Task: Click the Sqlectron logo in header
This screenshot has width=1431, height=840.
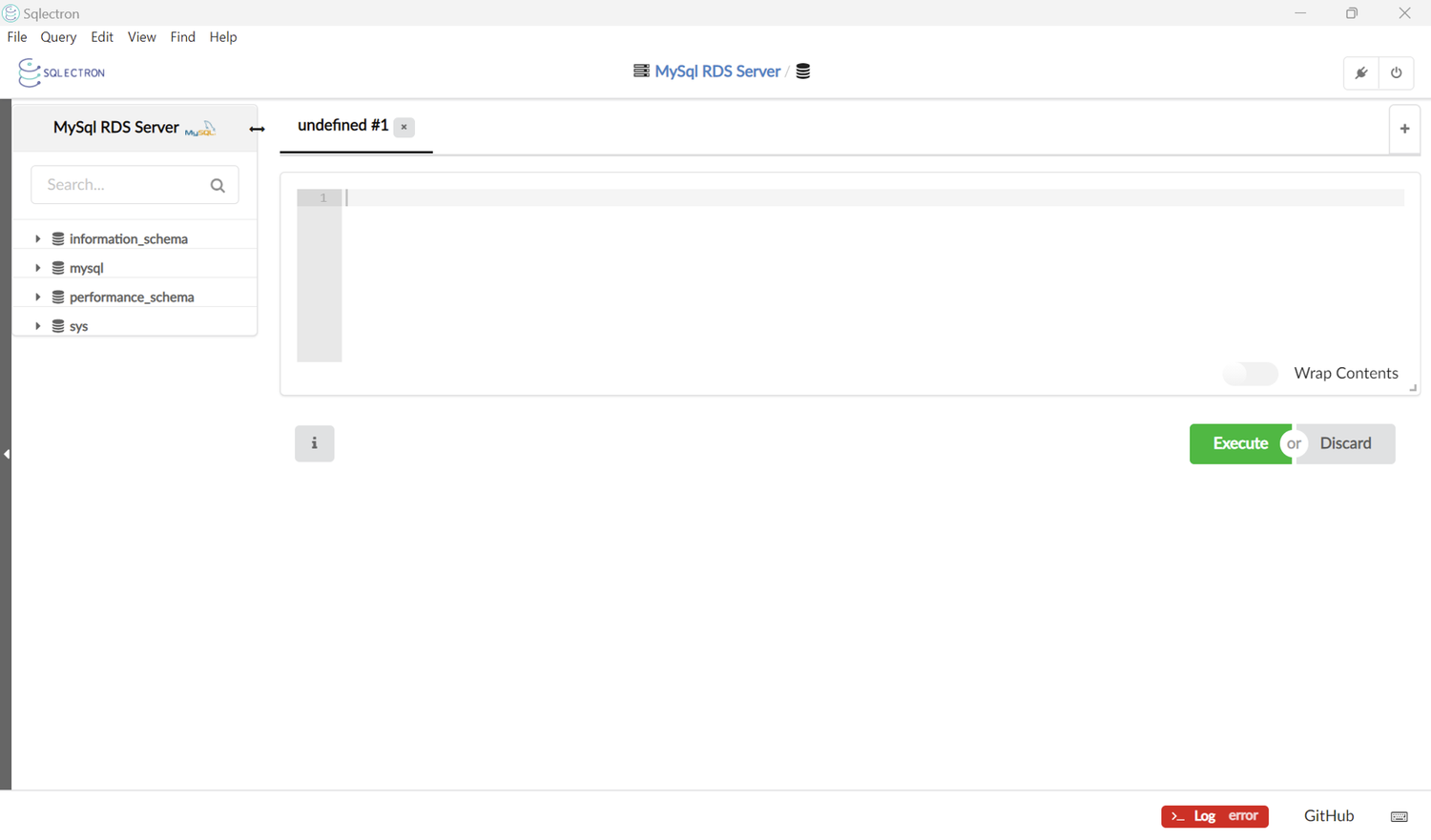Action: [x=62, y=72]
